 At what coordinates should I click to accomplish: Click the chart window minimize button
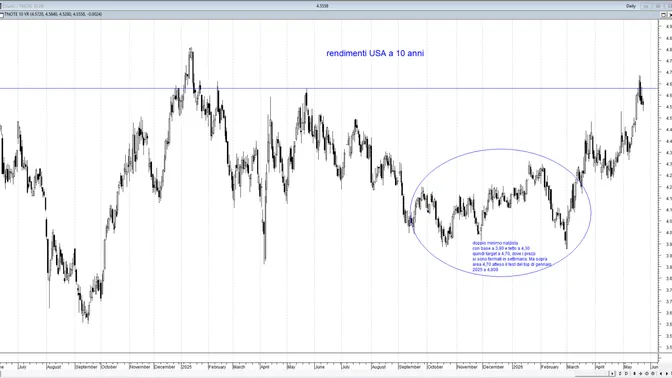[x=645, y=6]
